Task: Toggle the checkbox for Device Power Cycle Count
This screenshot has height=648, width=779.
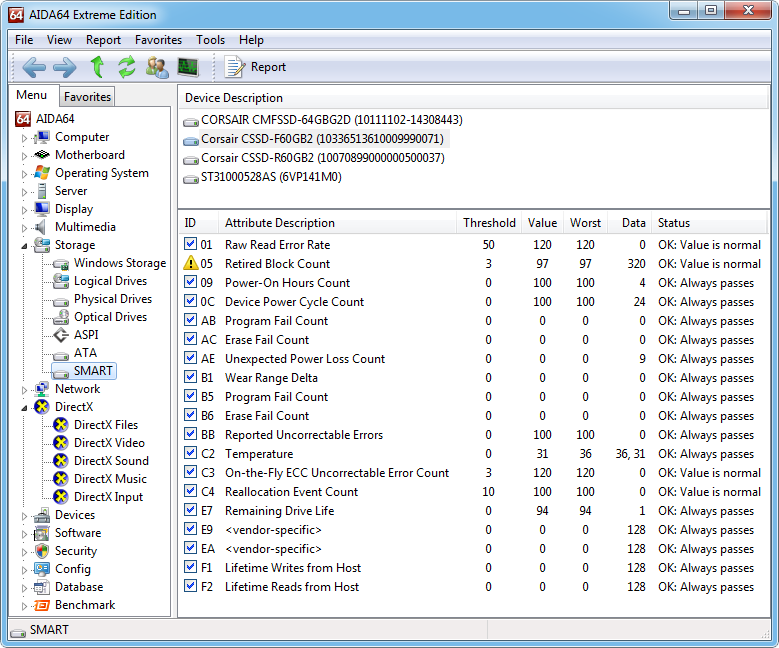Action: point(190,301)
